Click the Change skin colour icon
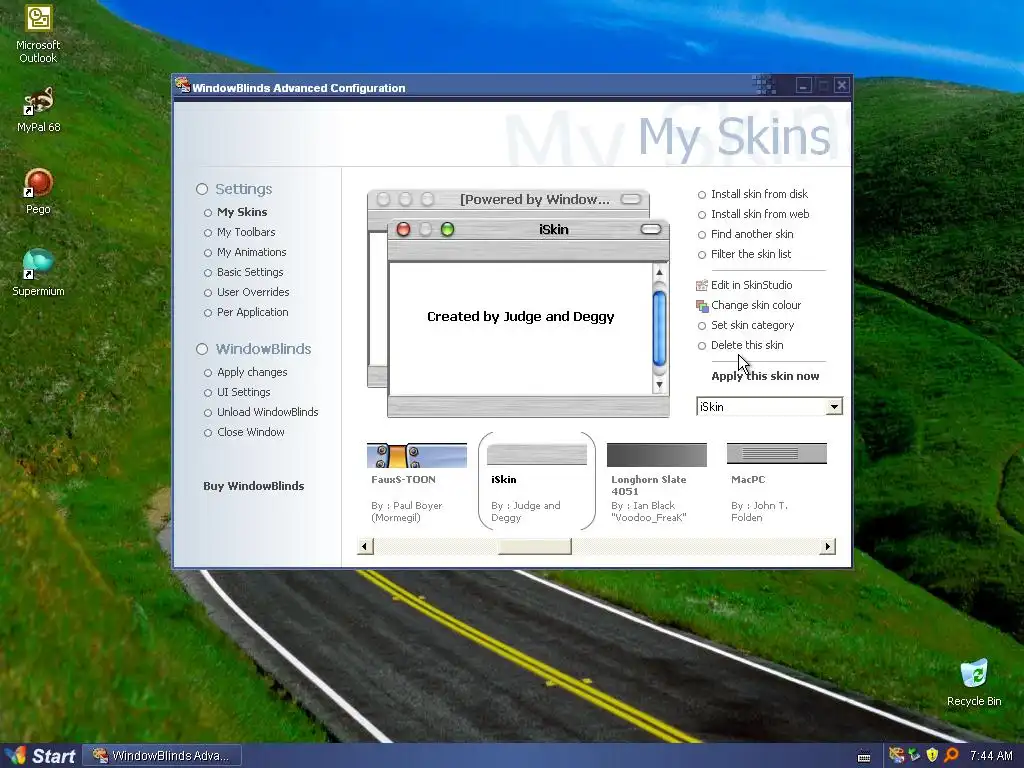 click(702, 306)
